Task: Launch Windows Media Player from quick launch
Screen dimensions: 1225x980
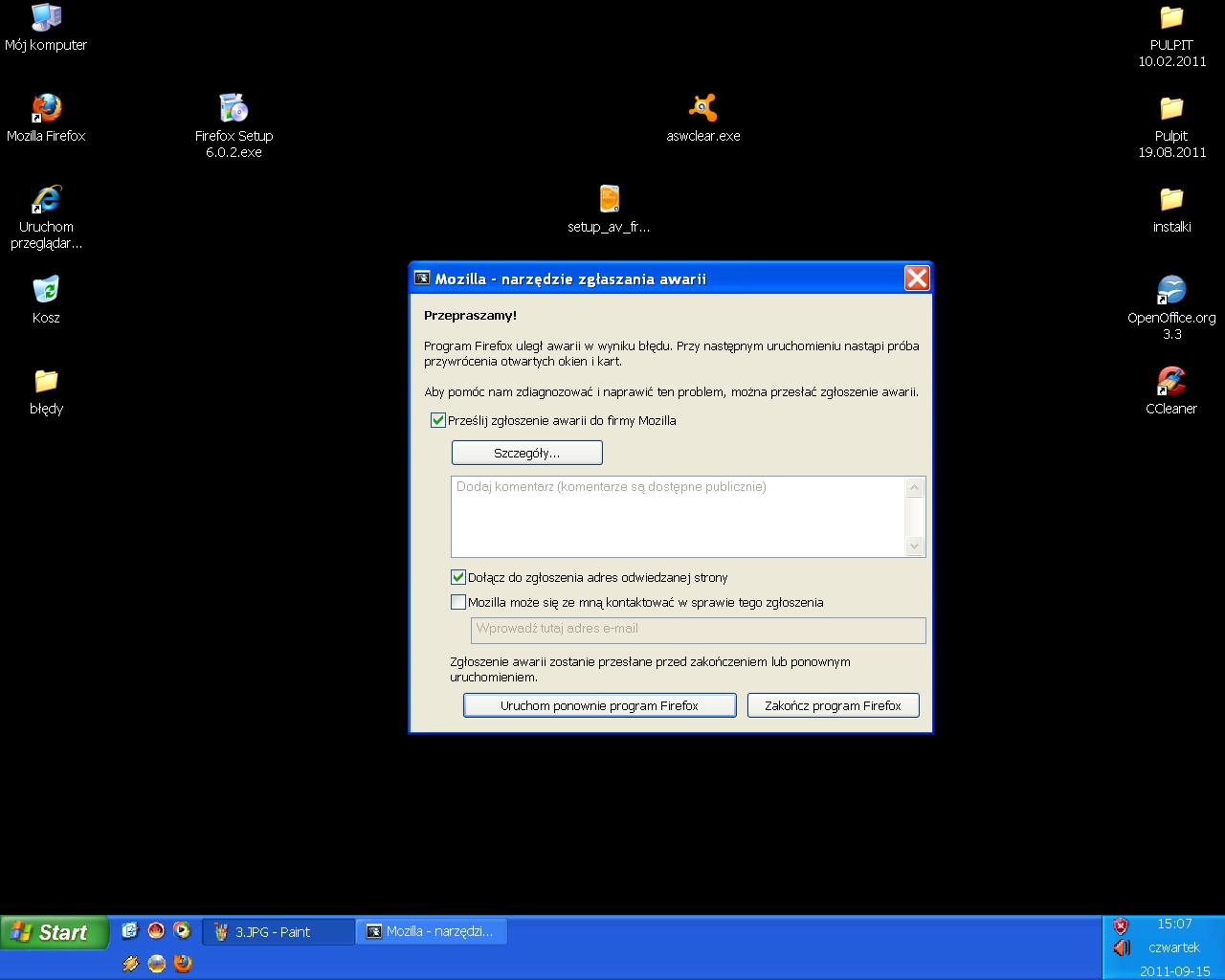Action: tap(182, 930)
